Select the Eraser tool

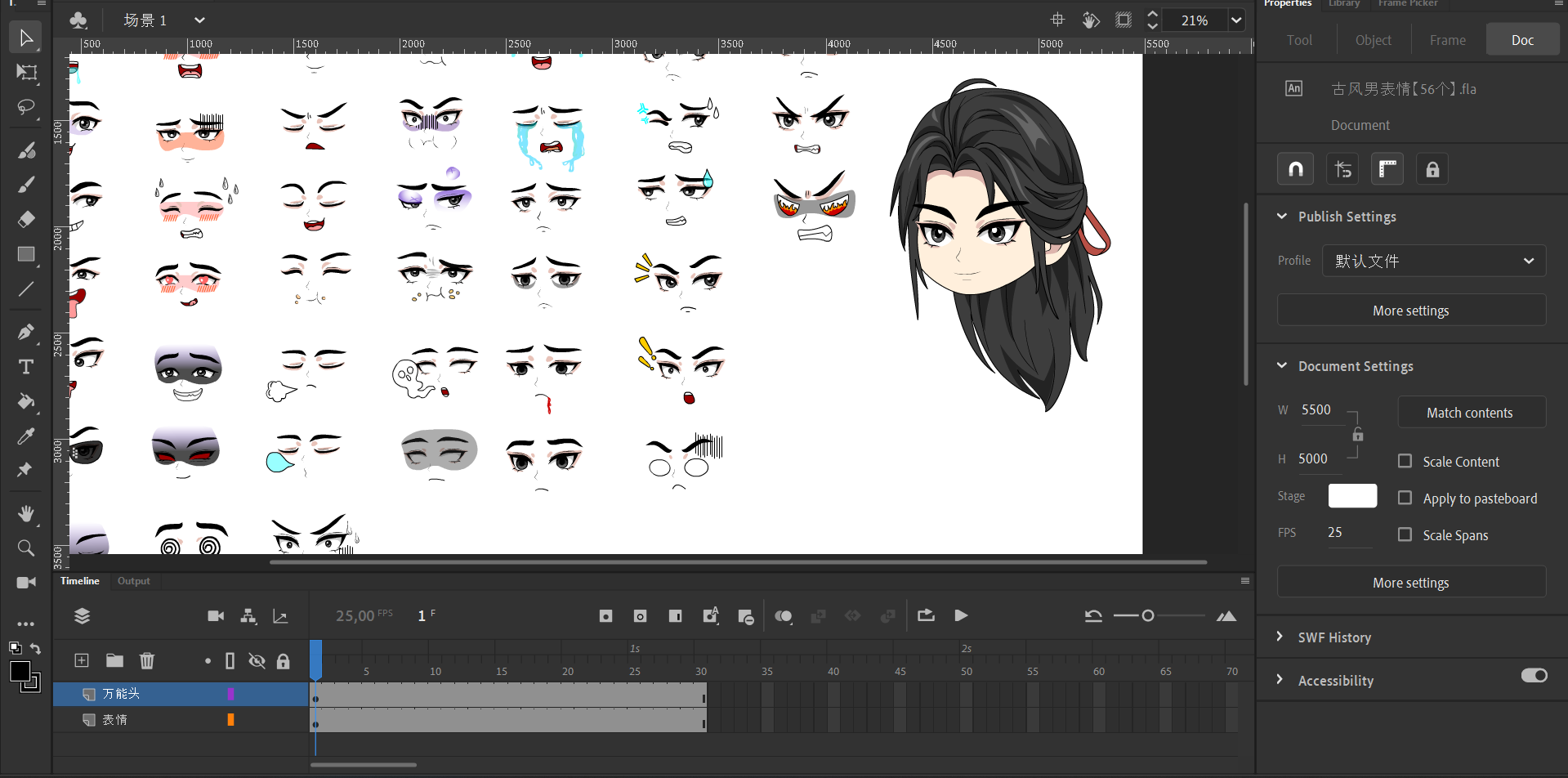(x=26, y=219)
